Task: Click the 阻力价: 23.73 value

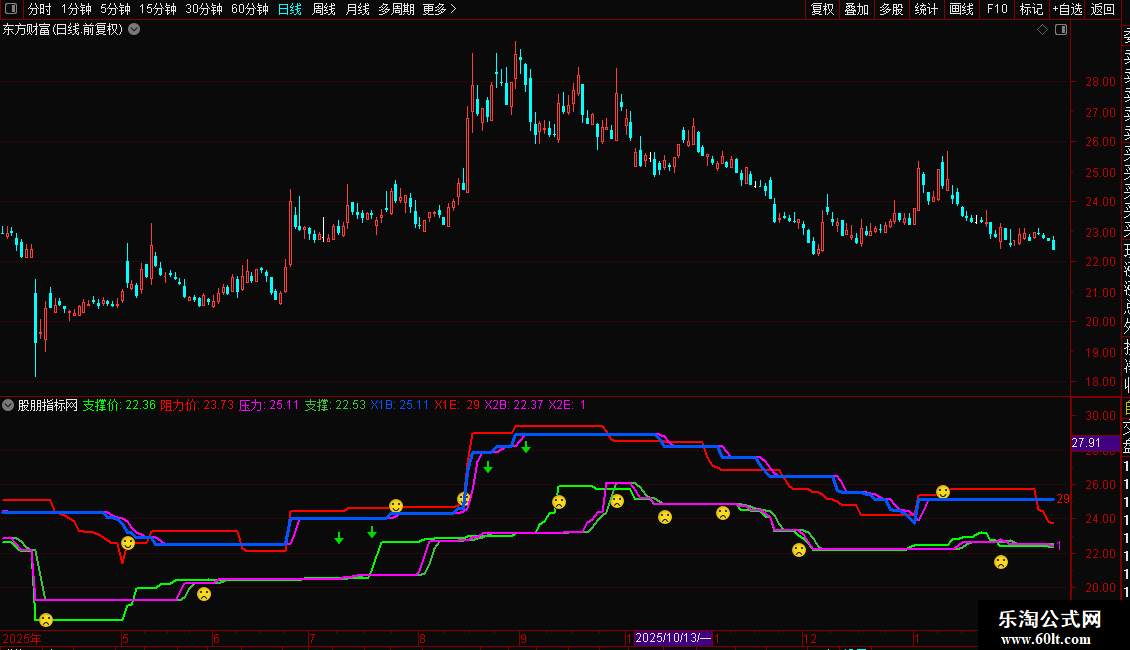Action: pyautogui.click(x=197, y=405)
